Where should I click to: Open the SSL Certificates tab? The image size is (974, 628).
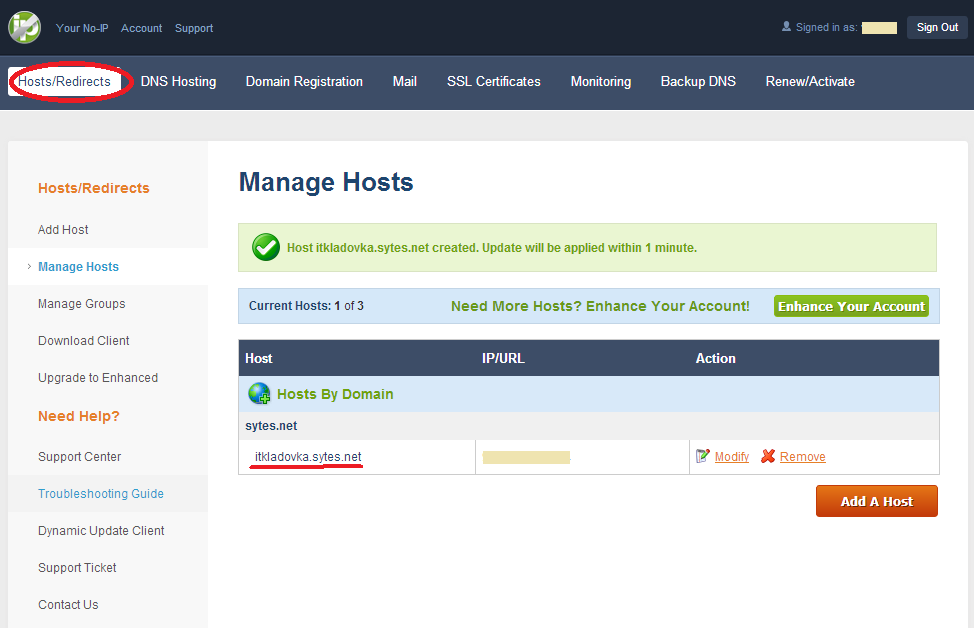coord(494,81)
